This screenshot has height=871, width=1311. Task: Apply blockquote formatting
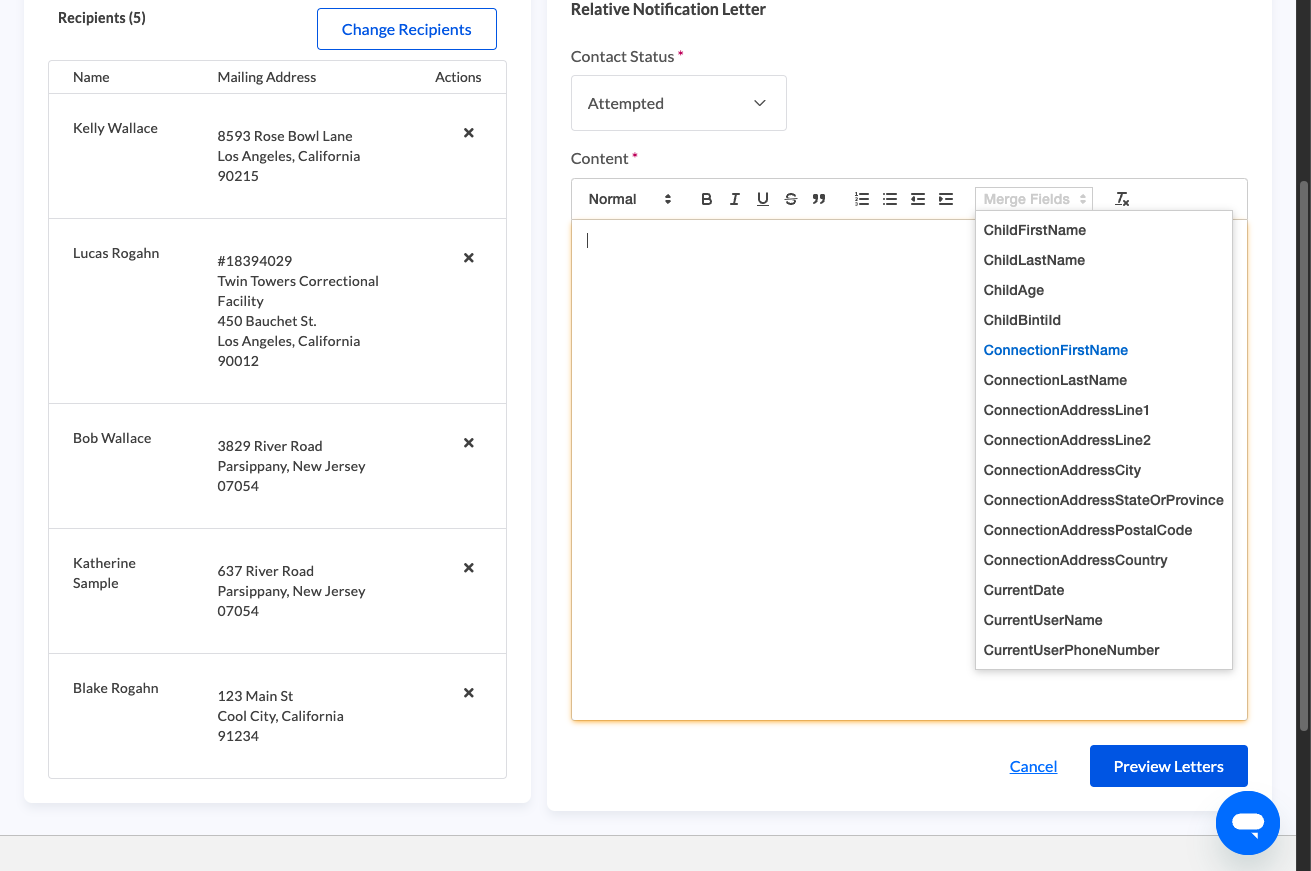(x=818, y=199)
